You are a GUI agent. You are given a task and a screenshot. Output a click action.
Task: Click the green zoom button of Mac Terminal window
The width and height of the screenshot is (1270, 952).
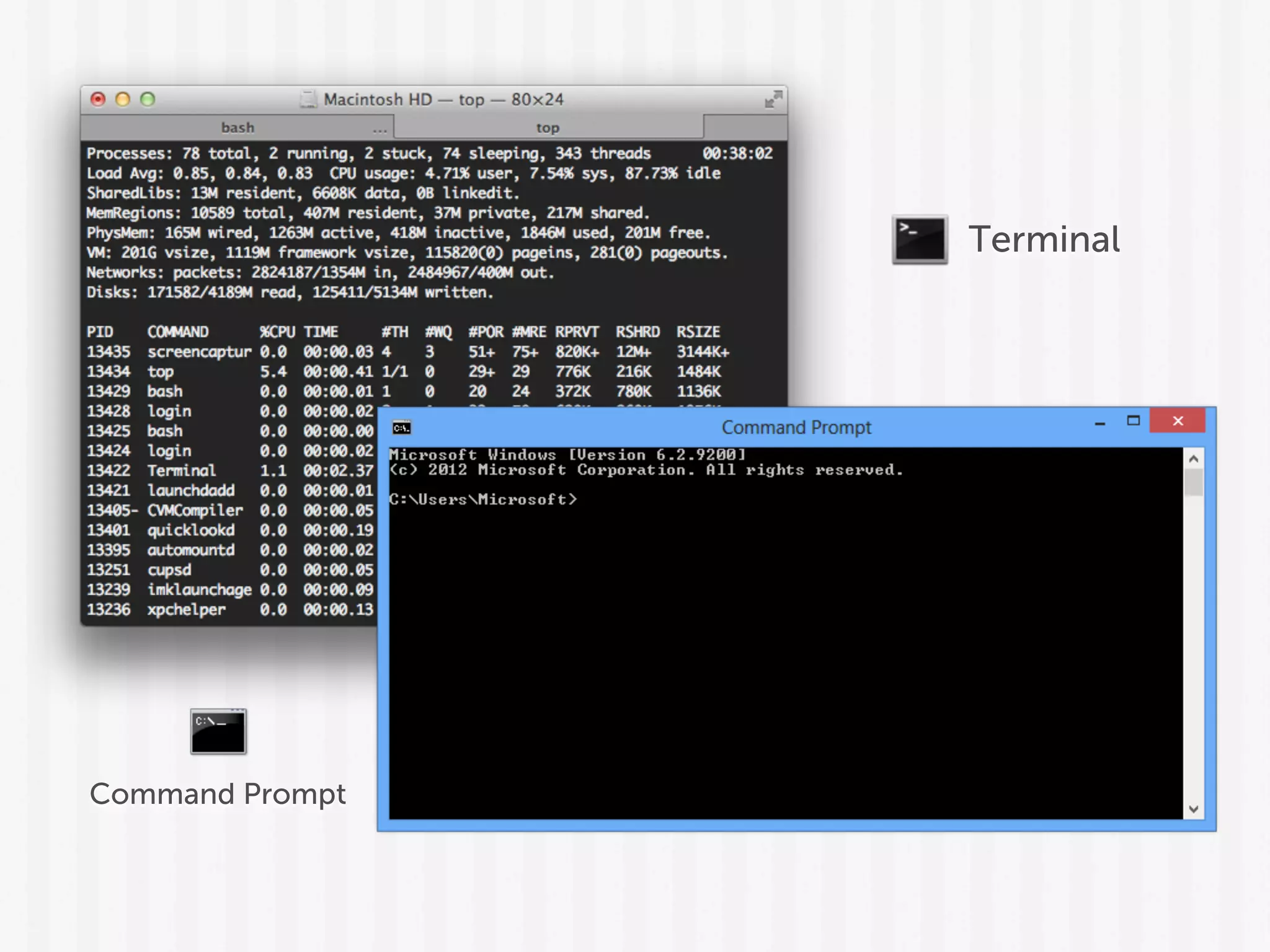coord(148,99)
